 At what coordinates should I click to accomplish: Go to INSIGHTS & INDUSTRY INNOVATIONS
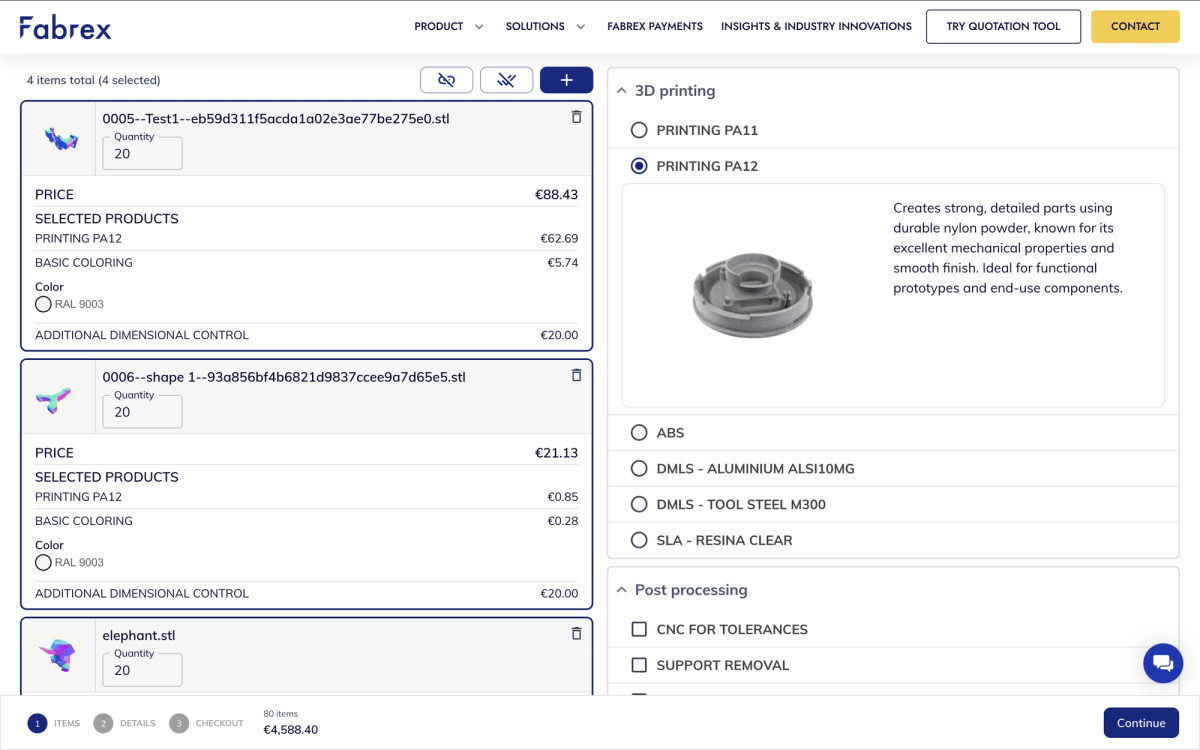point(816,27)
